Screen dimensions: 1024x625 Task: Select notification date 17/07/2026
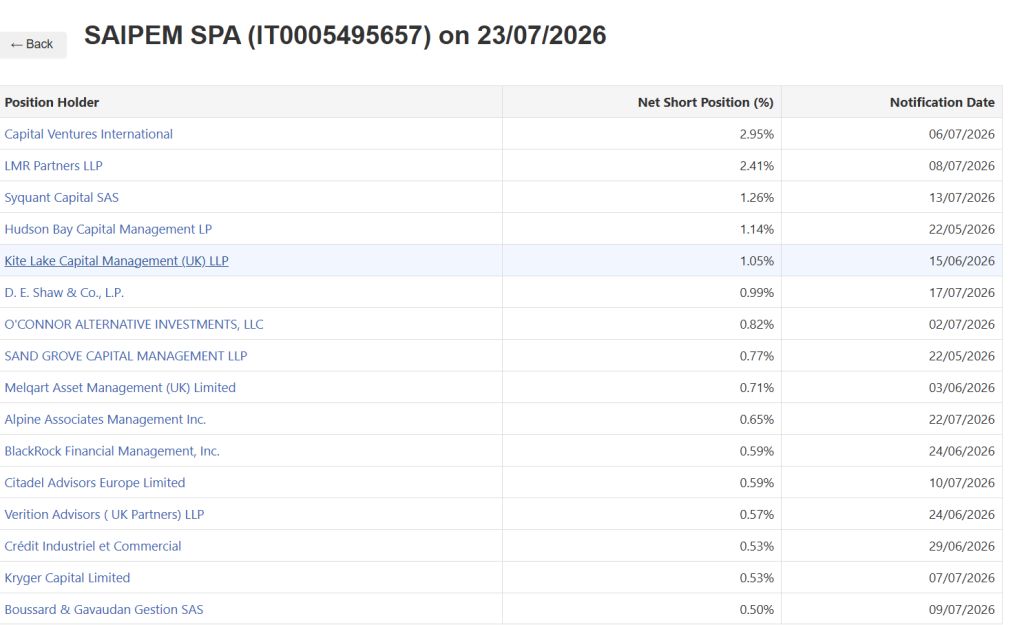click(x=961, y=293)
